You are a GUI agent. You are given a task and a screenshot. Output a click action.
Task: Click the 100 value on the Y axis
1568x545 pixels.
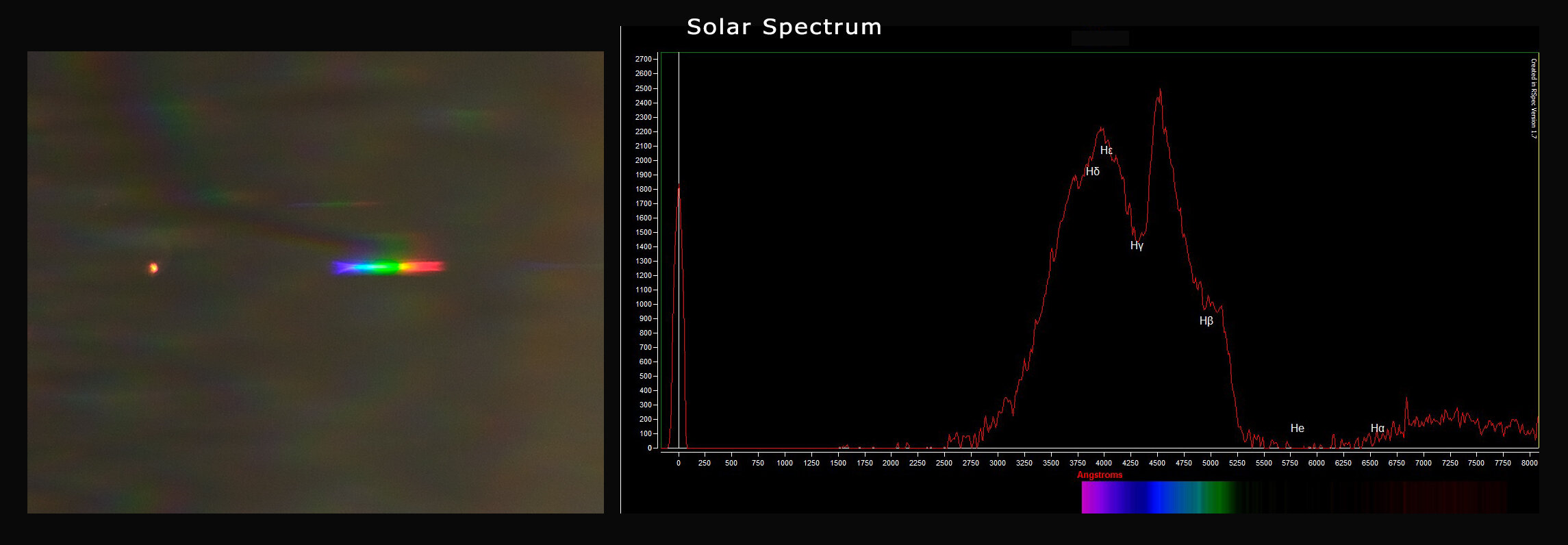(646, 433)
